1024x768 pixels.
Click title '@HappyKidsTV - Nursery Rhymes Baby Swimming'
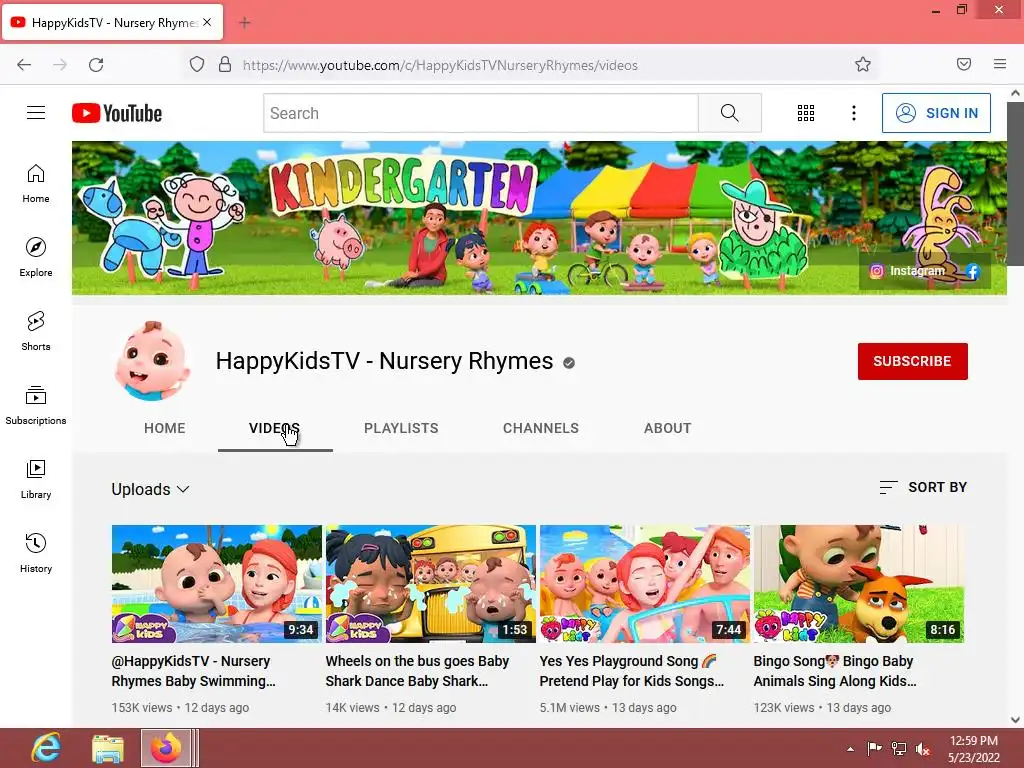click(193, 671)
